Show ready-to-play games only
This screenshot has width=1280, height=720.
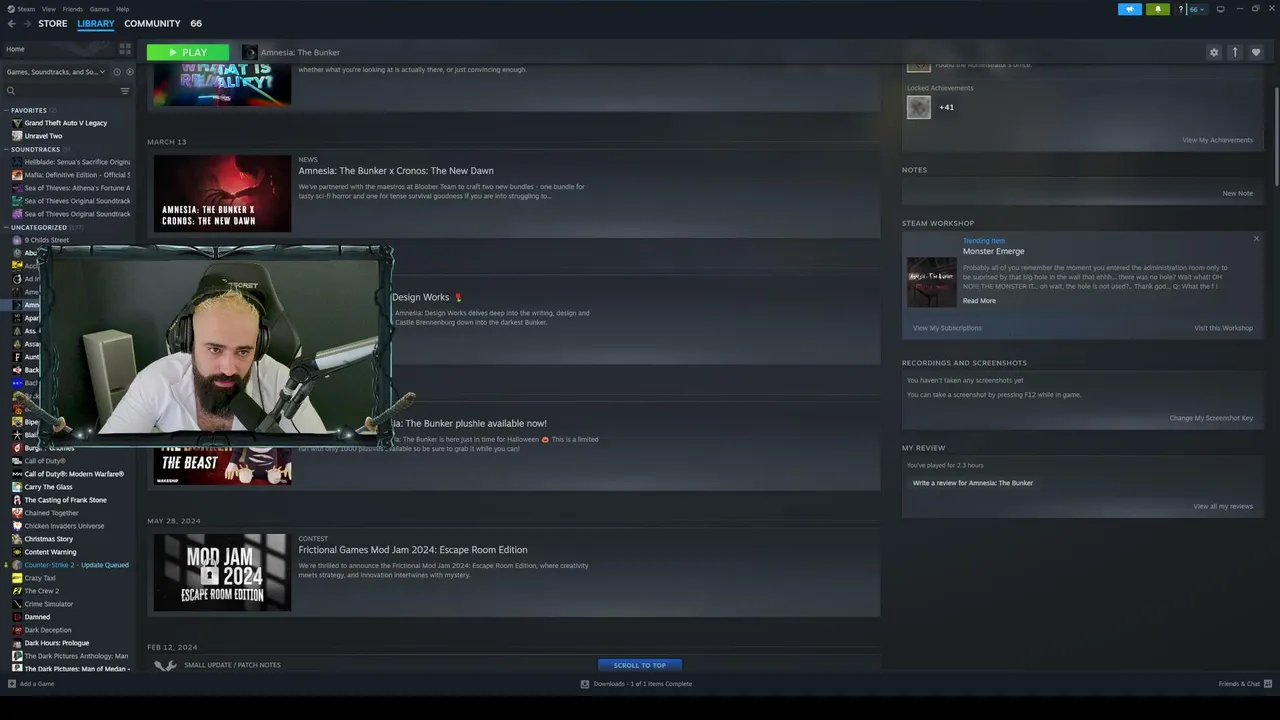[x=130, y=72]
